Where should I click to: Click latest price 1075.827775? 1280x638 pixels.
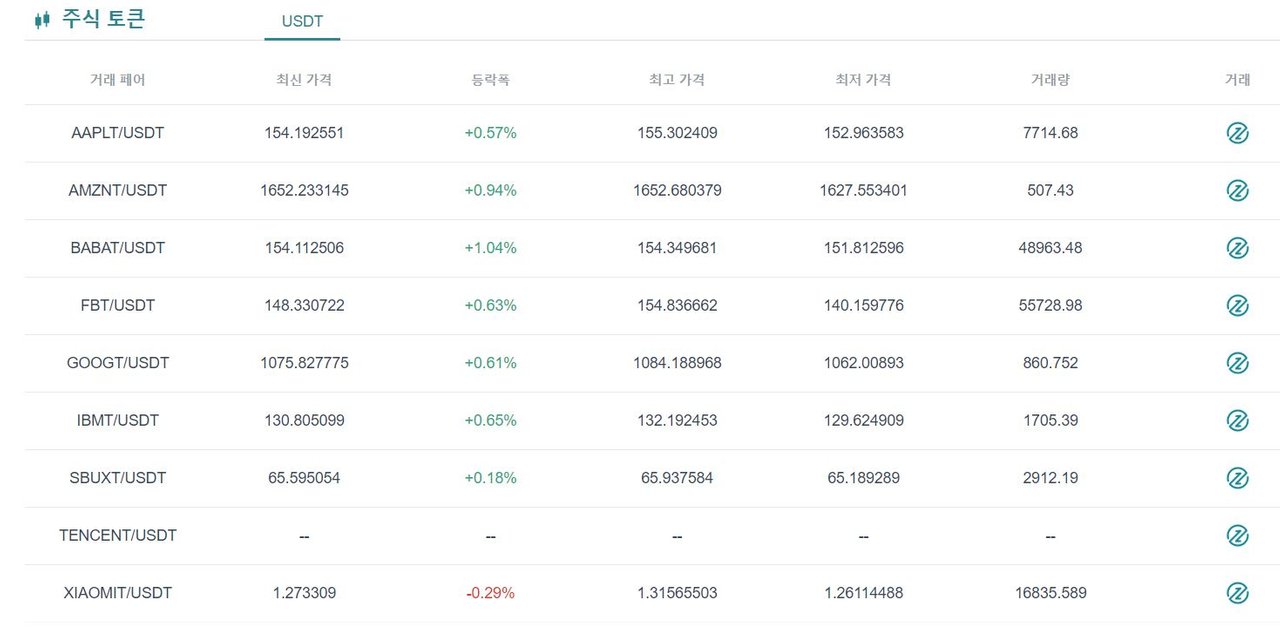[304, 363]
